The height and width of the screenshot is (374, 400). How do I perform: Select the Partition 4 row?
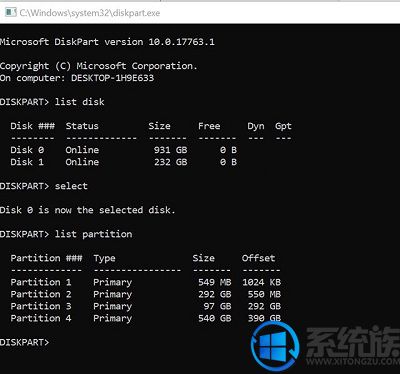(x=146, y=318)
